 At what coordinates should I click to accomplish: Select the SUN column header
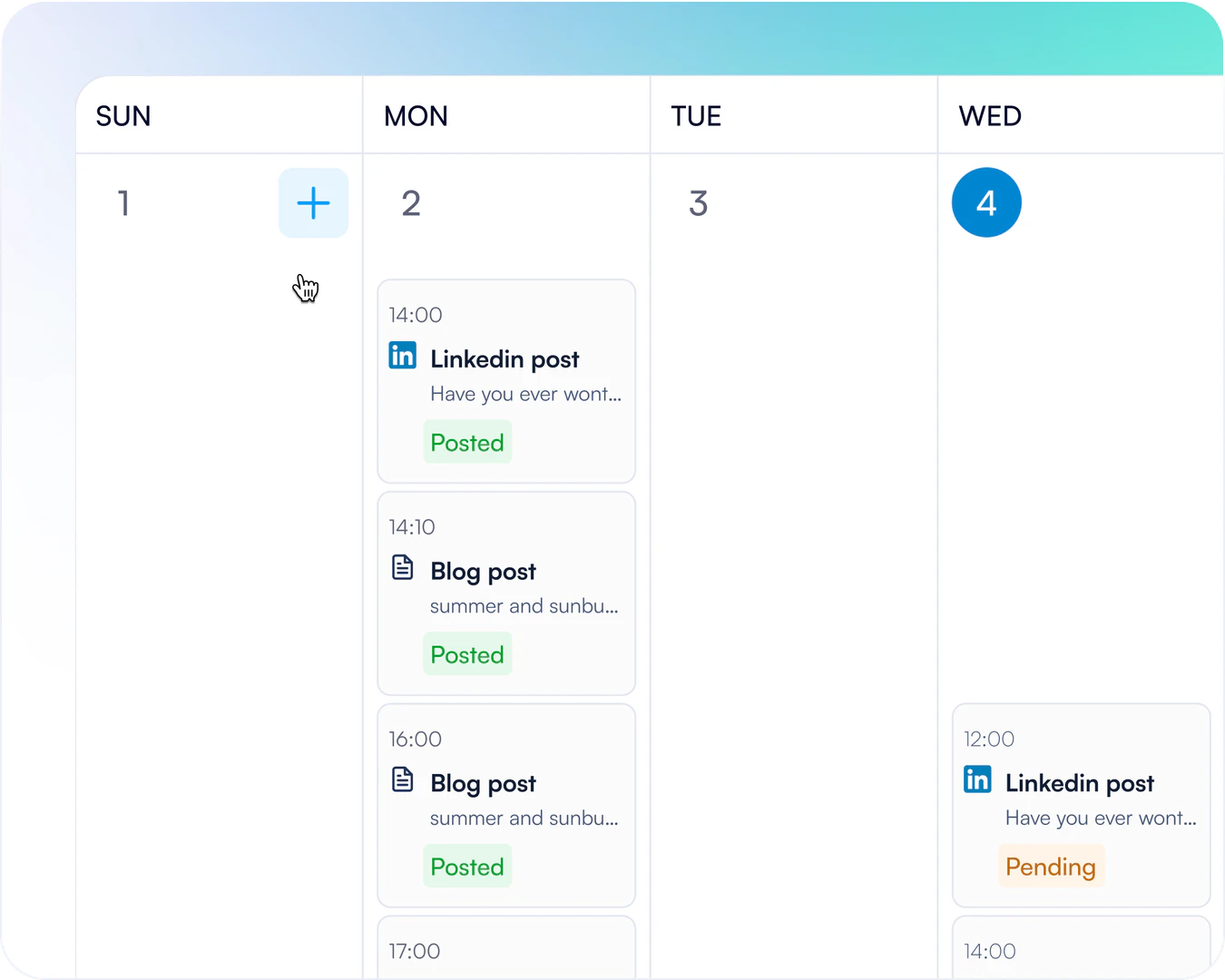click(123, 115)
